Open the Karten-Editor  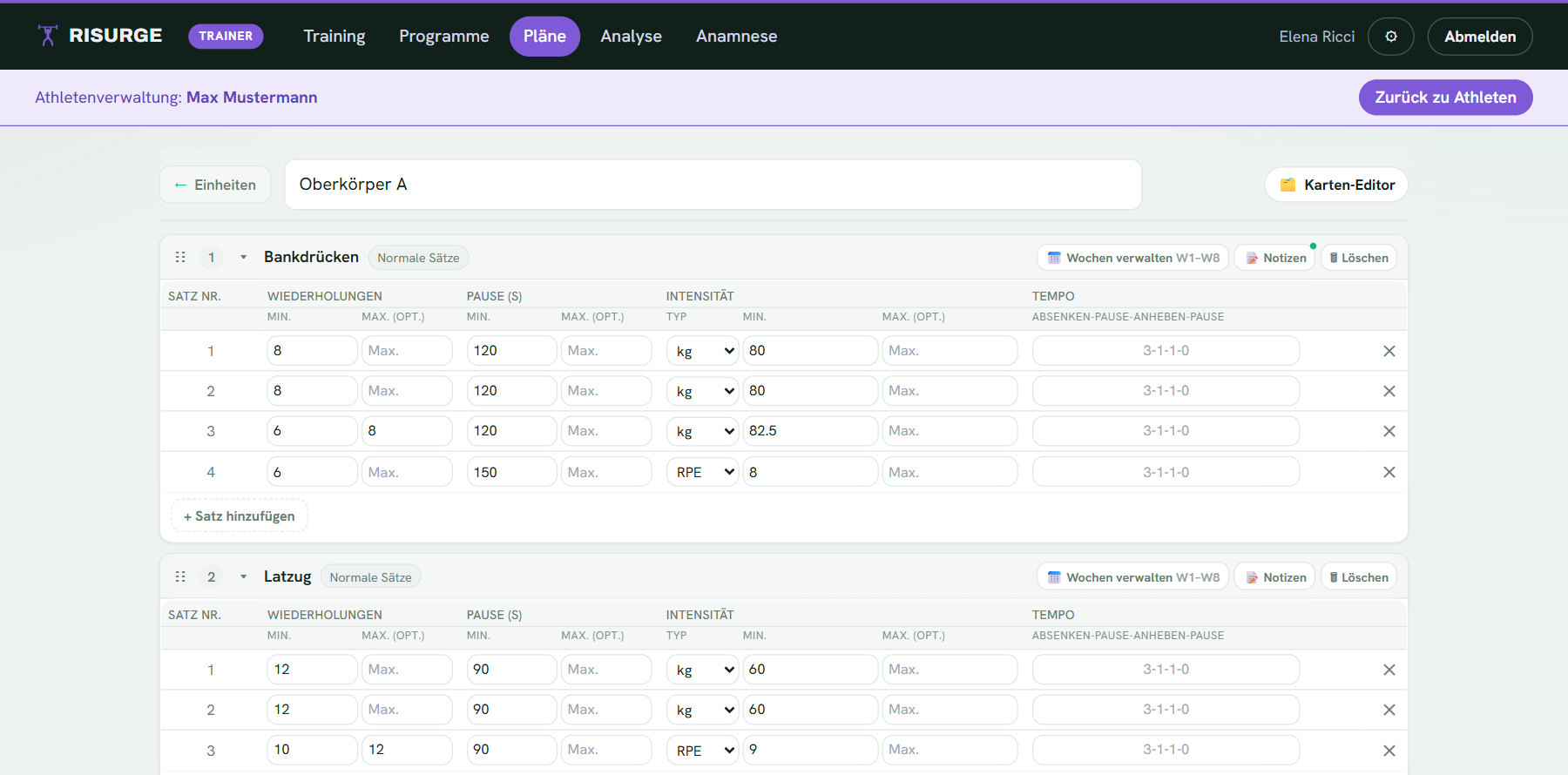[1336, 185]
